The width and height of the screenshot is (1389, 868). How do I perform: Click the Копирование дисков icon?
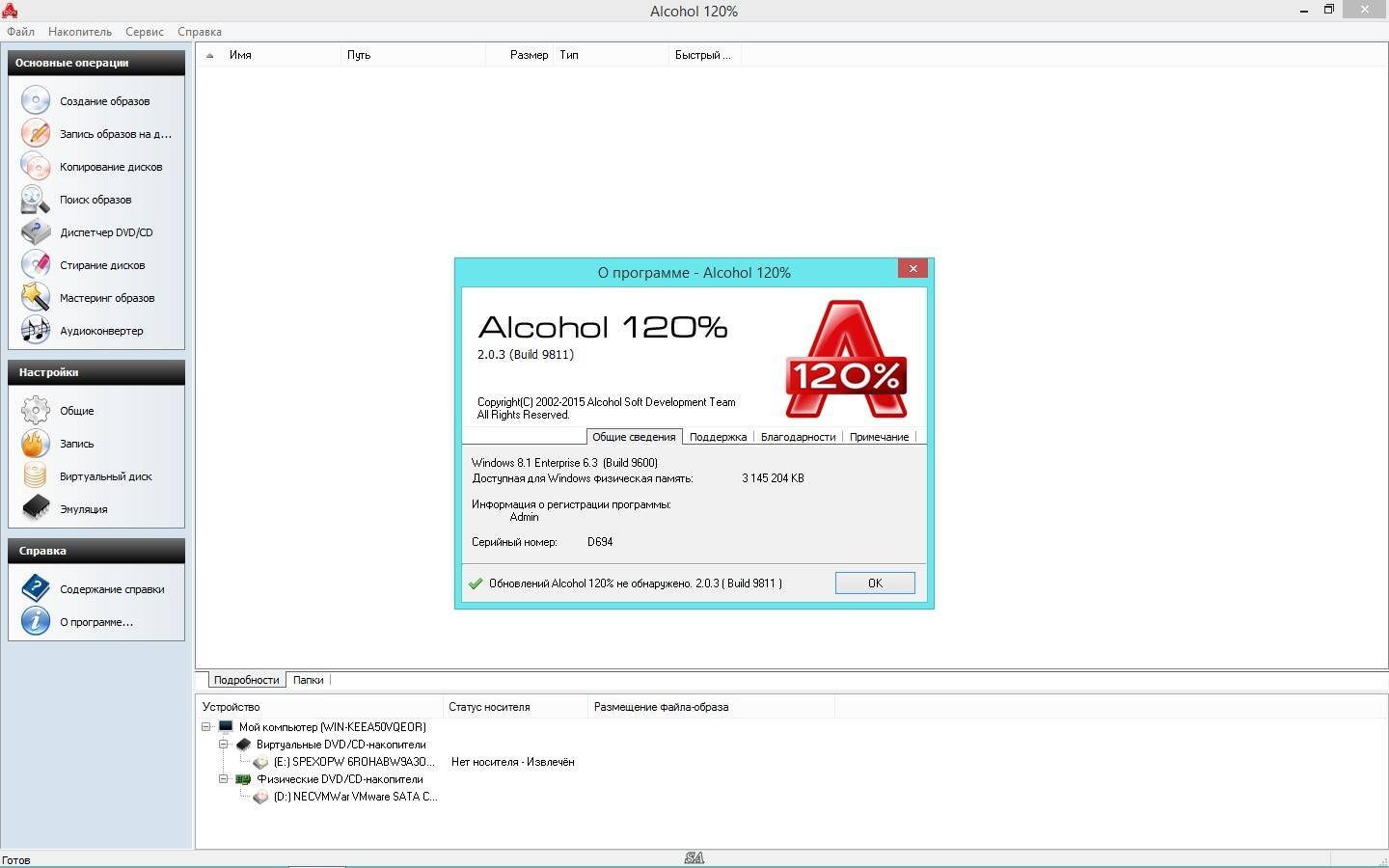[36, 166]
